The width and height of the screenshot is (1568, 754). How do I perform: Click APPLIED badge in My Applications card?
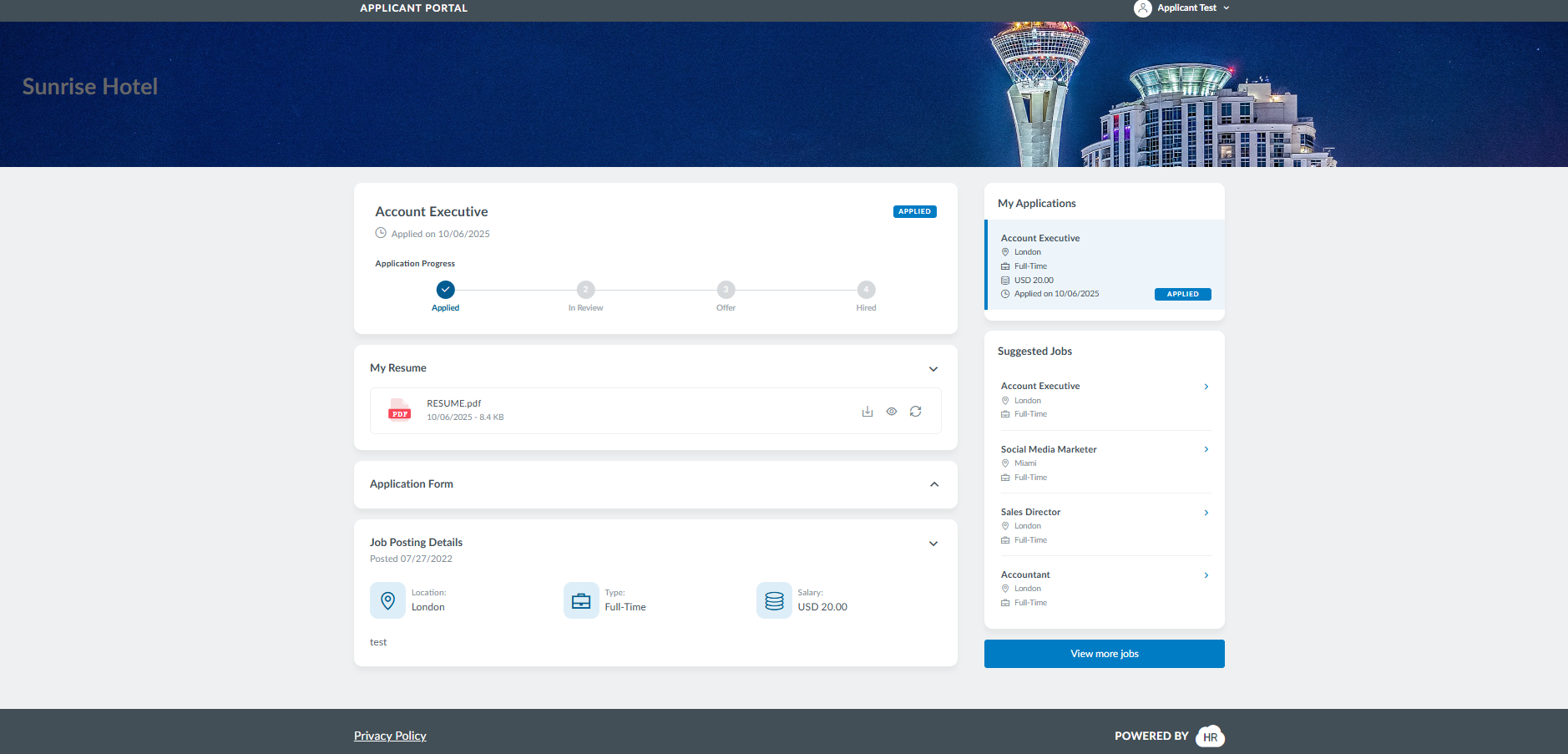[1183, 294]
